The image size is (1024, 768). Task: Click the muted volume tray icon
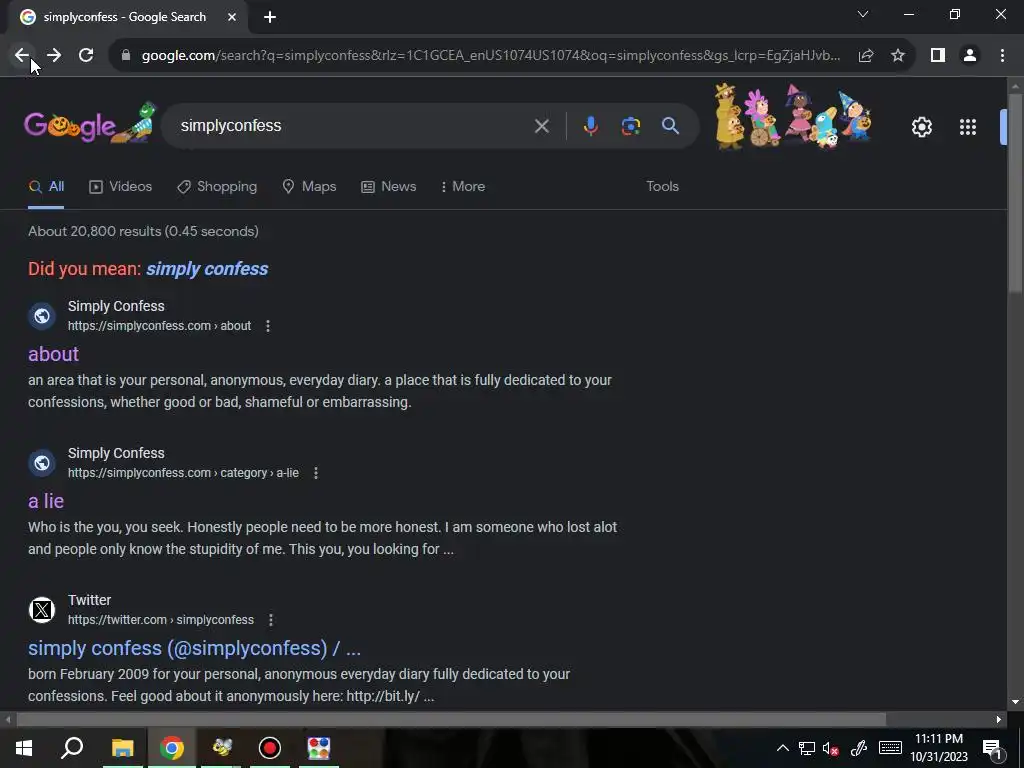pos(831,748)
